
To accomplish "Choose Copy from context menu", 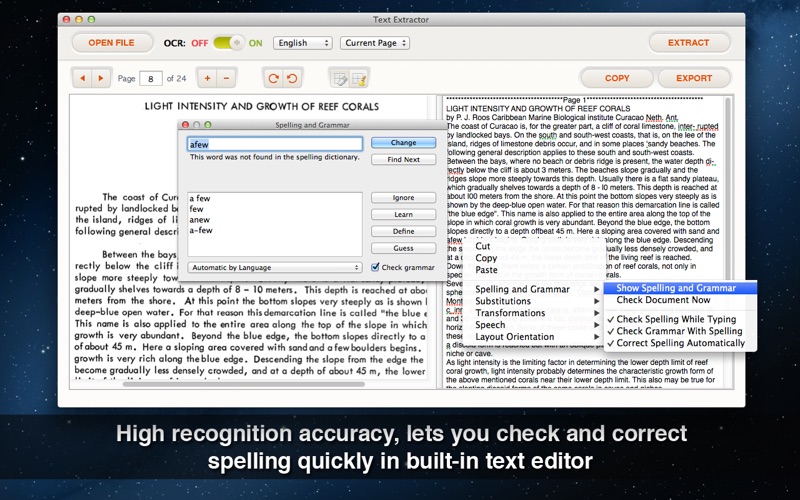I will (x=486, y=258).
